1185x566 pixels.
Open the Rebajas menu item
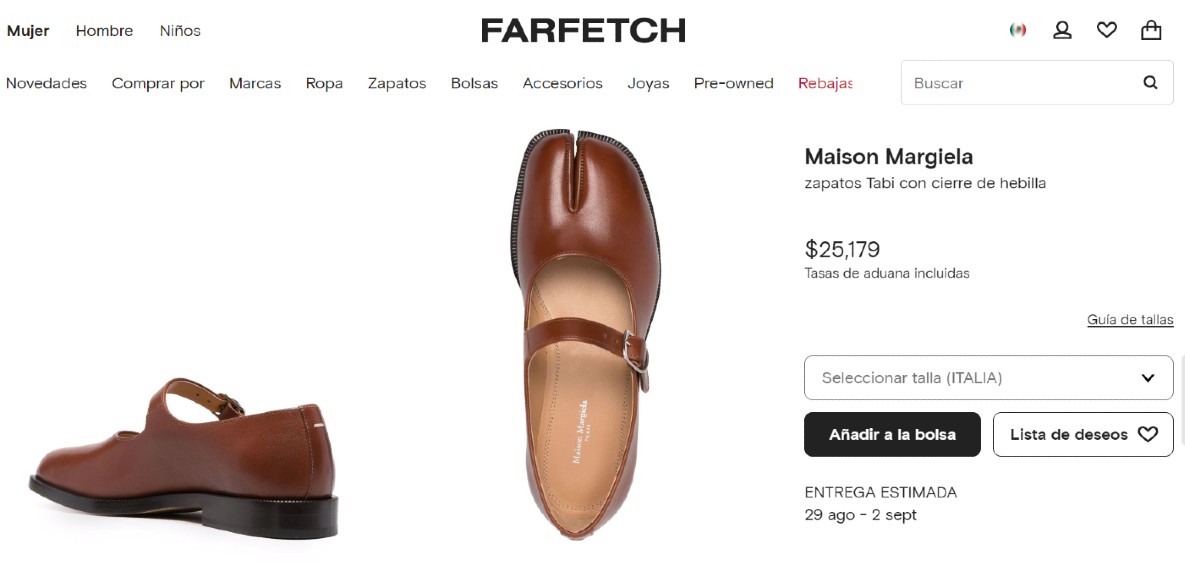[825, 83]
